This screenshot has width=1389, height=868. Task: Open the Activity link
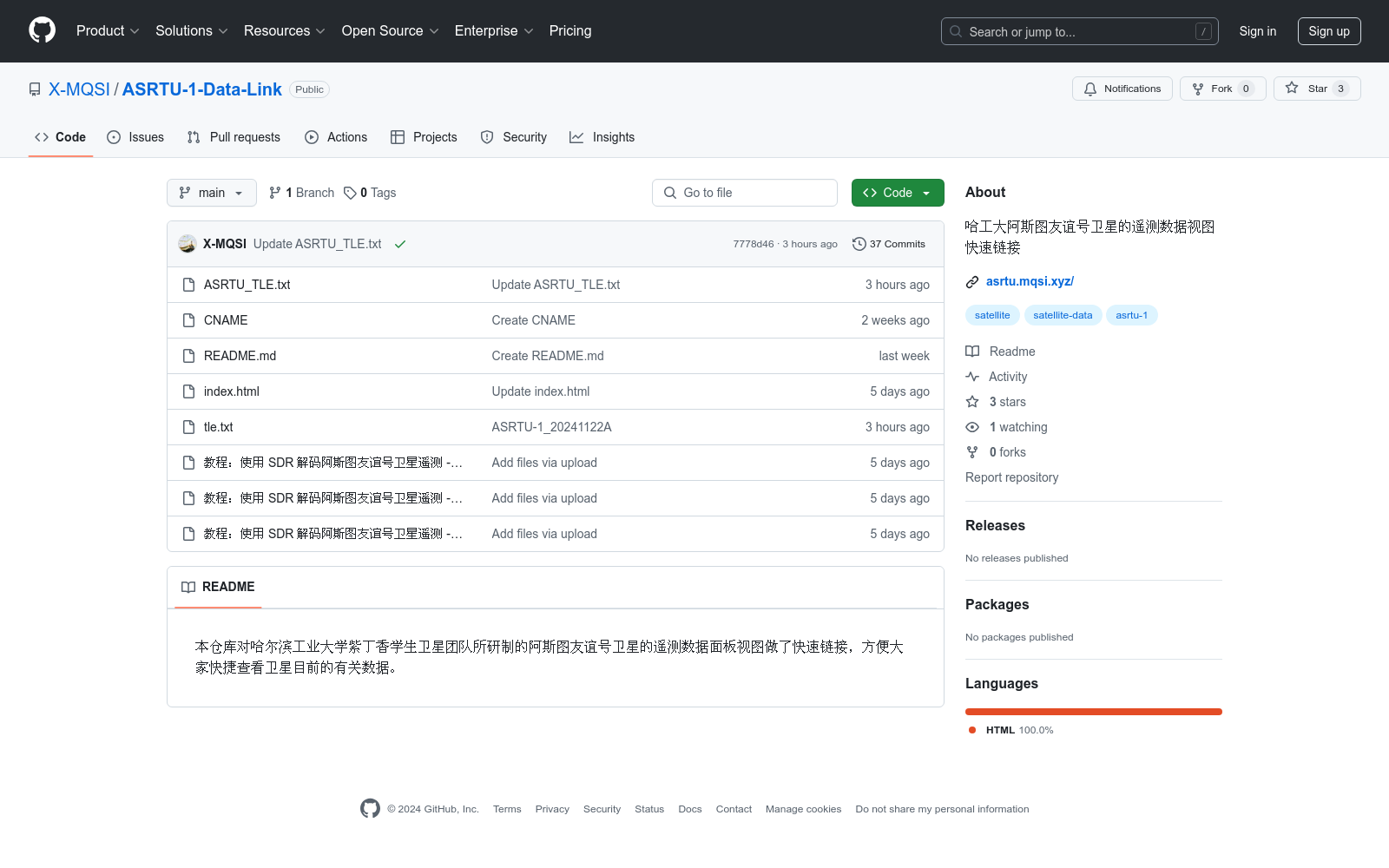point(997,377)
